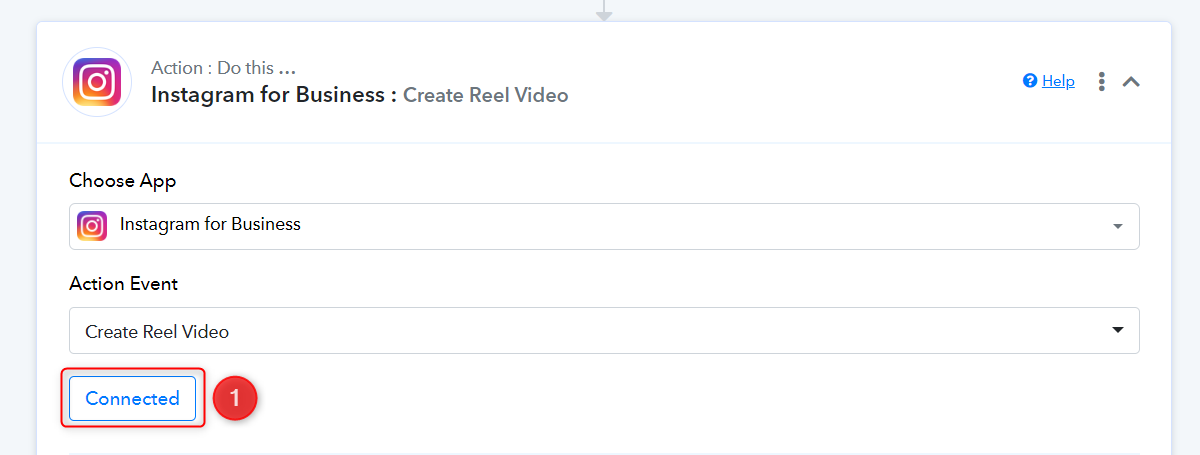The height and width of the screenshot is (455, 1200).
Task: Open the three-dot more options menu
Action: (x=1101, y=82)
